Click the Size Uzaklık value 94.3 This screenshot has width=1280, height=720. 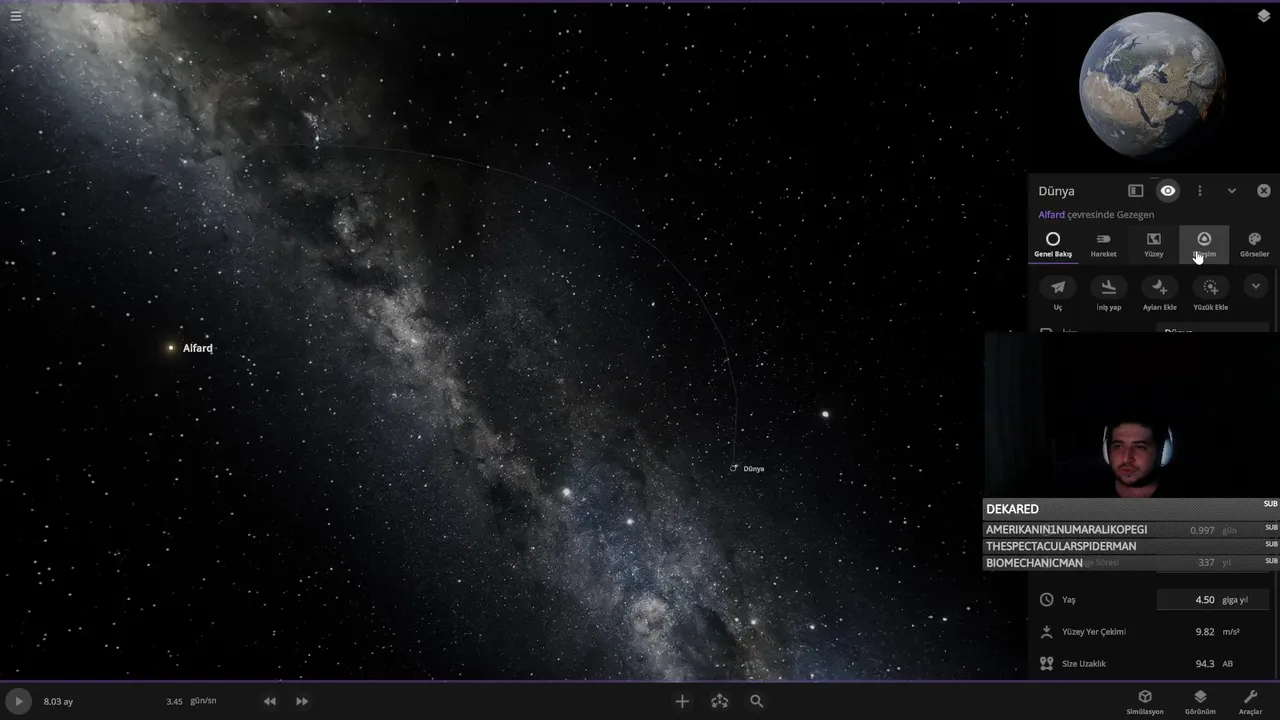1205,664
